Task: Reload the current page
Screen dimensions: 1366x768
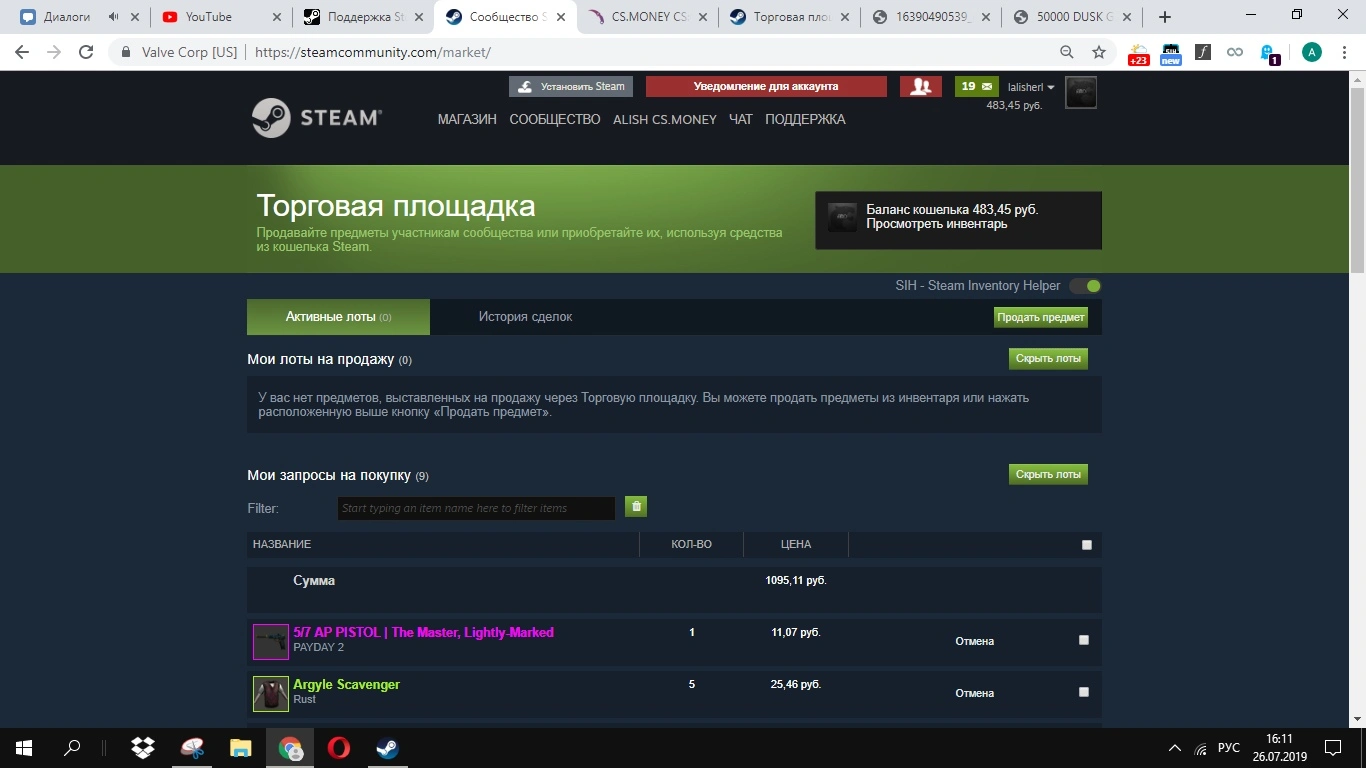Action: (86, 52)
